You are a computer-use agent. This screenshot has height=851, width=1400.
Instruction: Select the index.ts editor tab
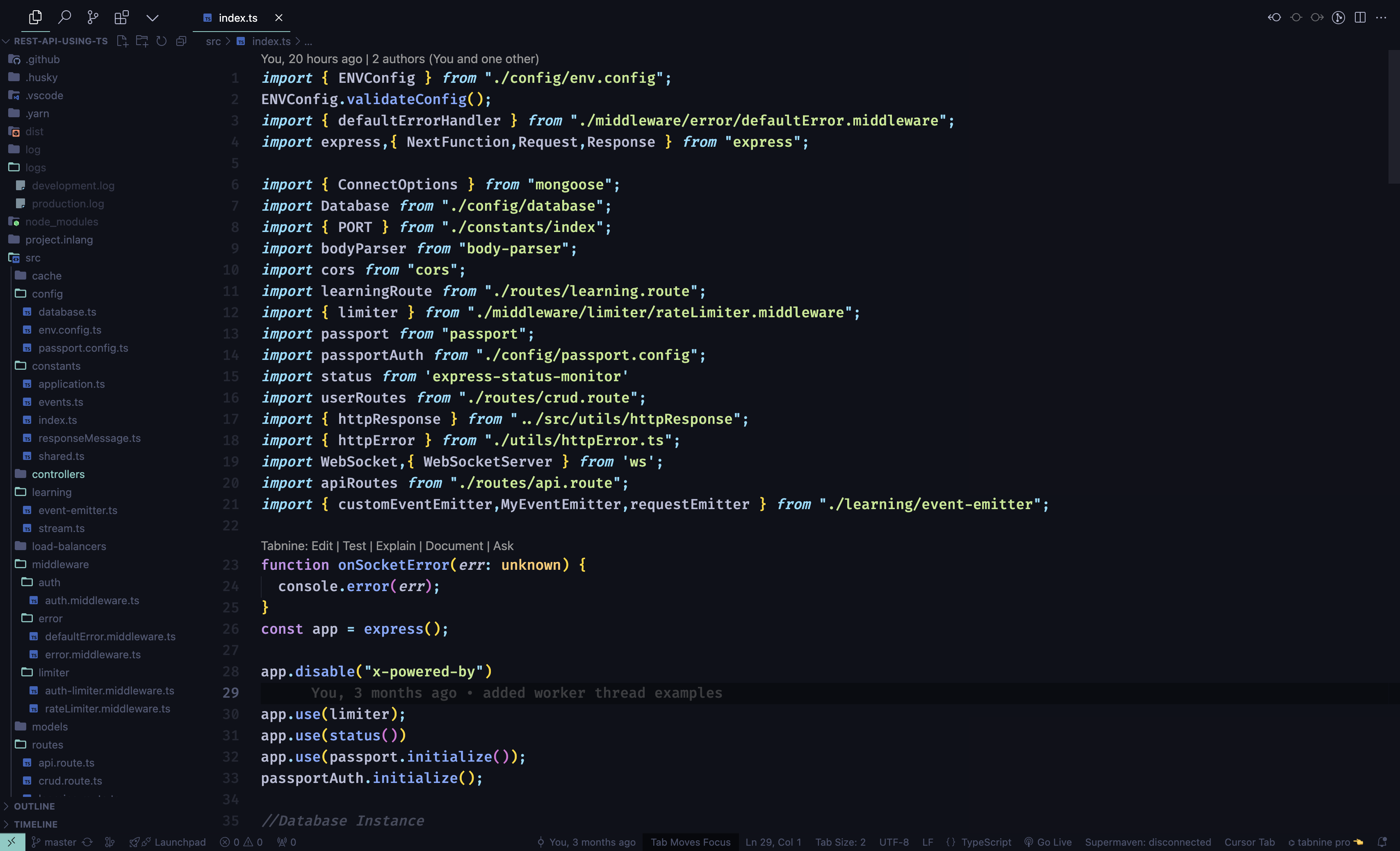[237, 18]
